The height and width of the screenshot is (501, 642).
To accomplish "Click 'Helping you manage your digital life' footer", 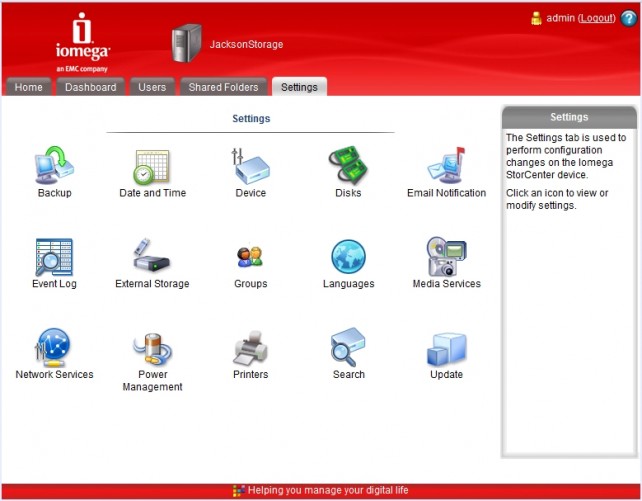I will click(328, 490).
